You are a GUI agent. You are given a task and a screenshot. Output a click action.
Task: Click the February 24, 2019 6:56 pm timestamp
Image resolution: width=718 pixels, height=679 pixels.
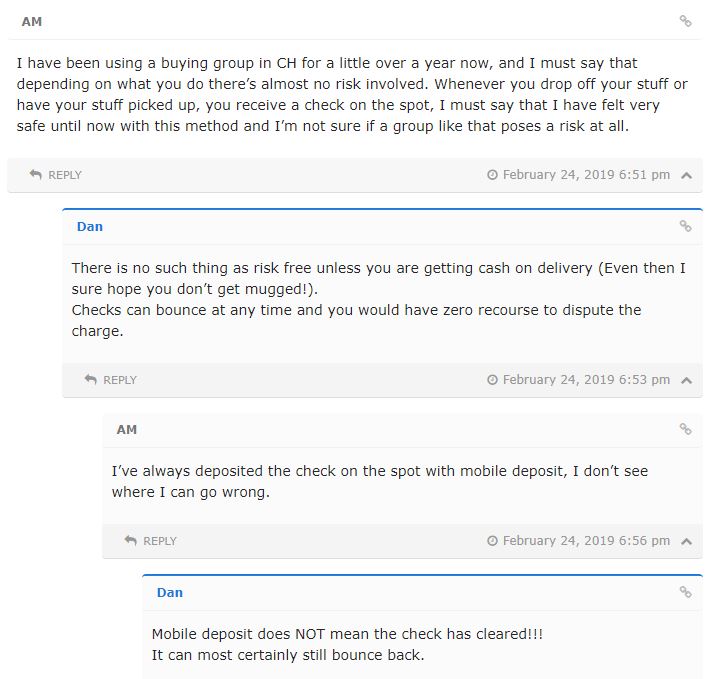point(586,541)
